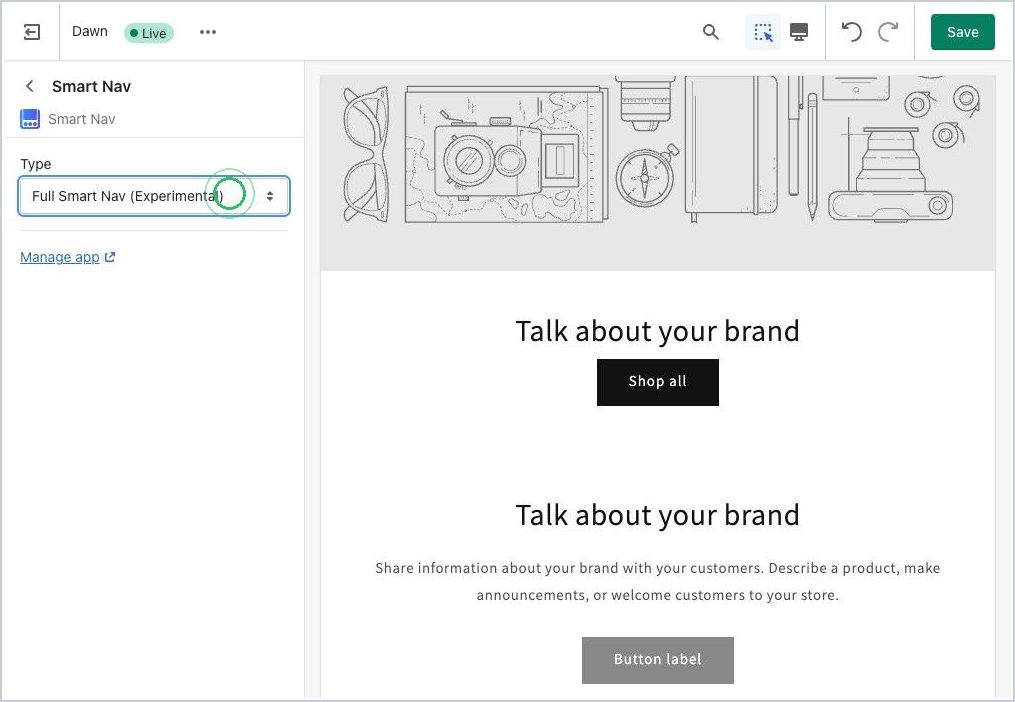Open the Manage app link
This screenshot has height=702, width=1015.
(x=67, y=257)
